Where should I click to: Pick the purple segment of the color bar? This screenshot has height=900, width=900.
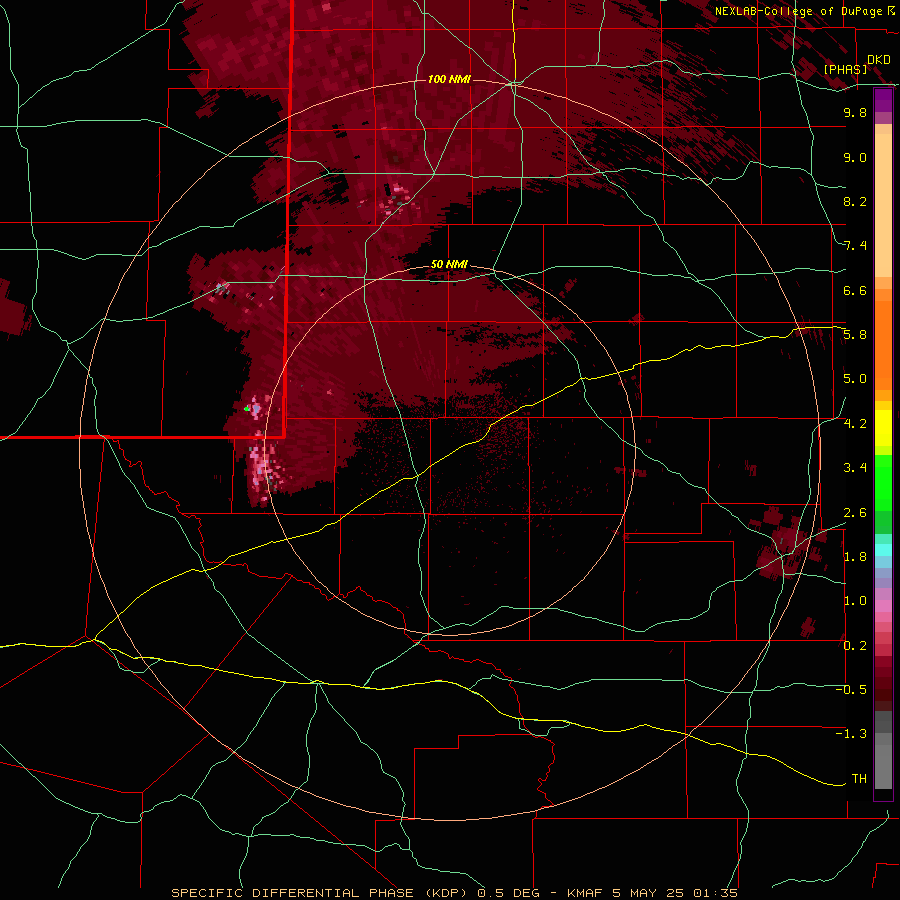(883, 100)
